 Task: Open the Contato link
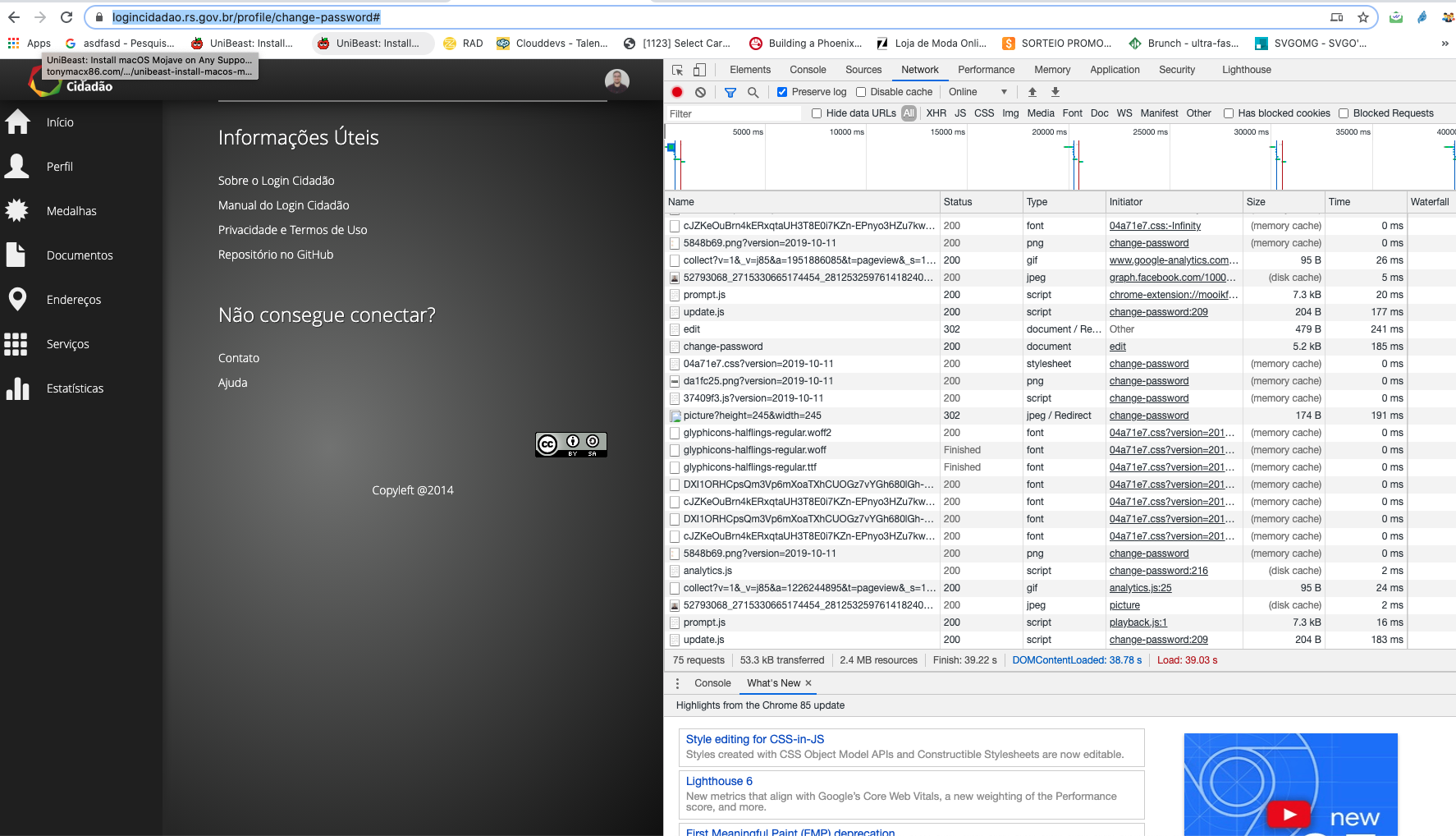tap(239, 358)
